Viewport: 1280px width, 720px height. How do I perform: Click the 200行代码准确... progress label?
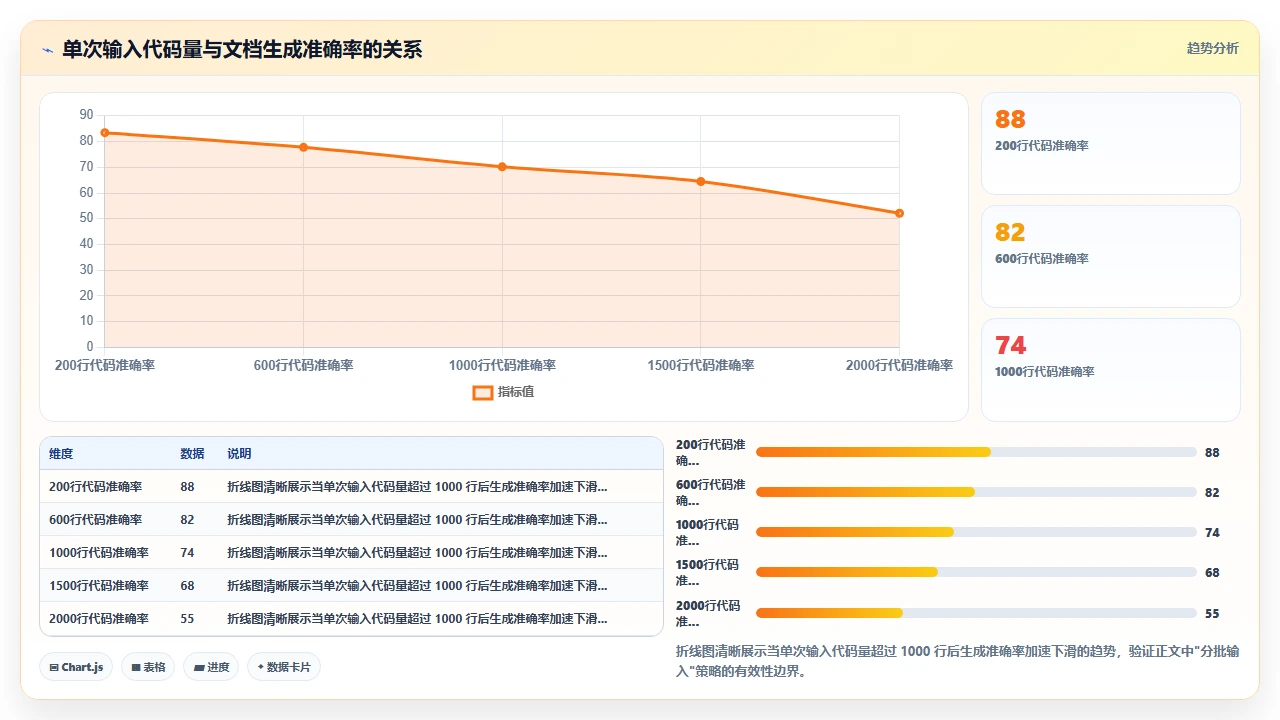click(x=711, y=452)
